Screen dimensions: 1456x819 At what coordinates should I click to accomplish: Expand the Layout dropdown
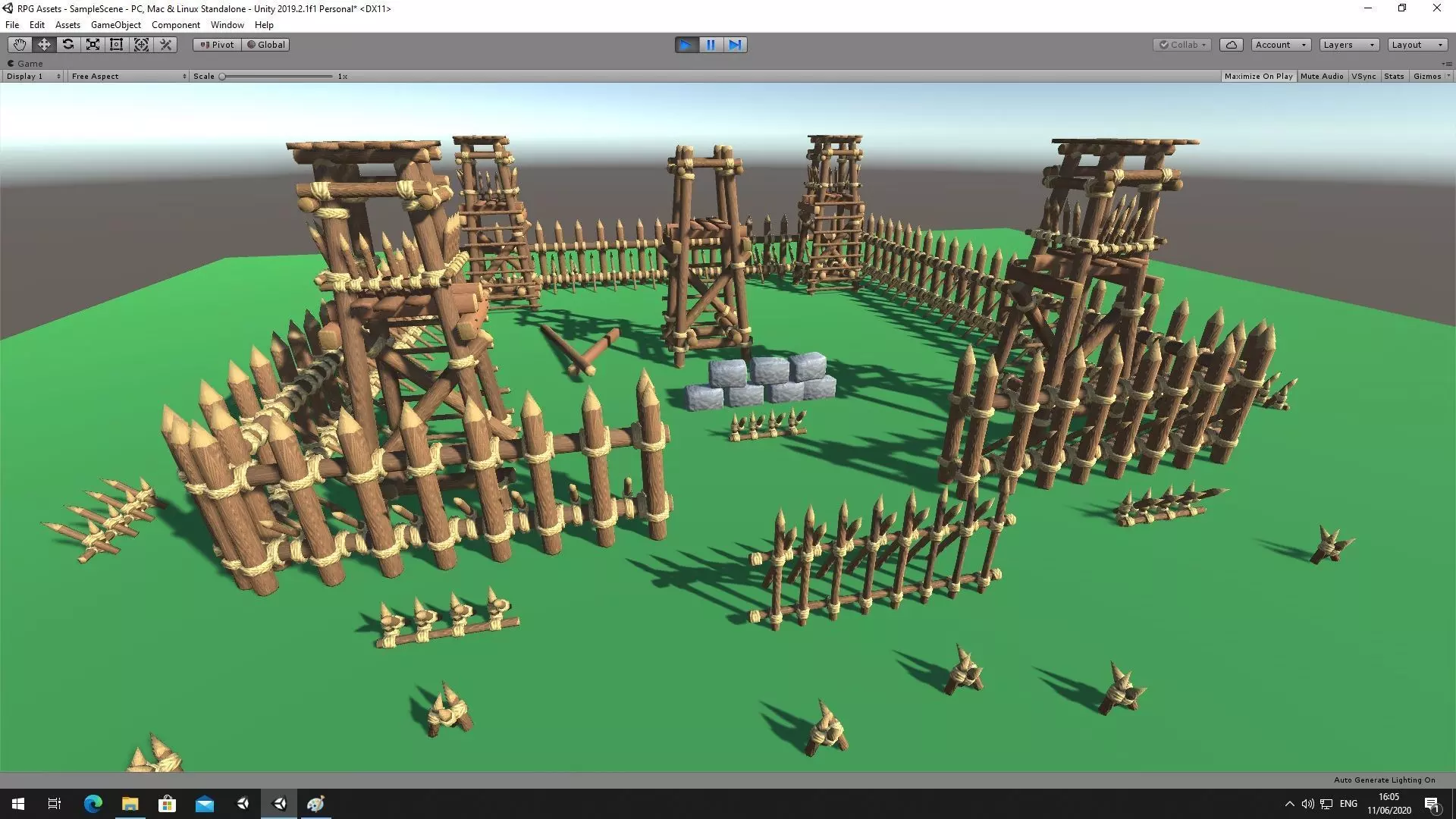pyautogui.click(x=1417, y=45)
